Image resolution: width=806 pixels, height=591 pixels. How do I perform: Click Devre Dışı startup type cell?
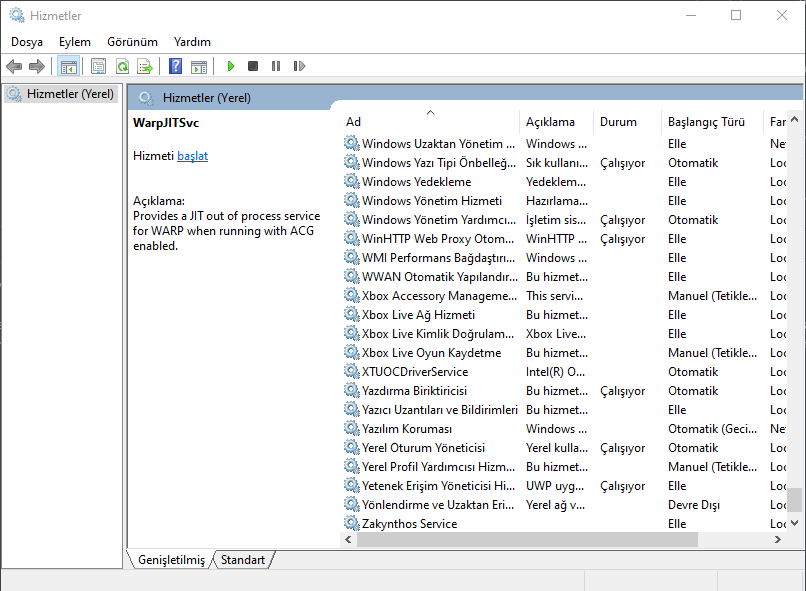[x=693, y=505]
